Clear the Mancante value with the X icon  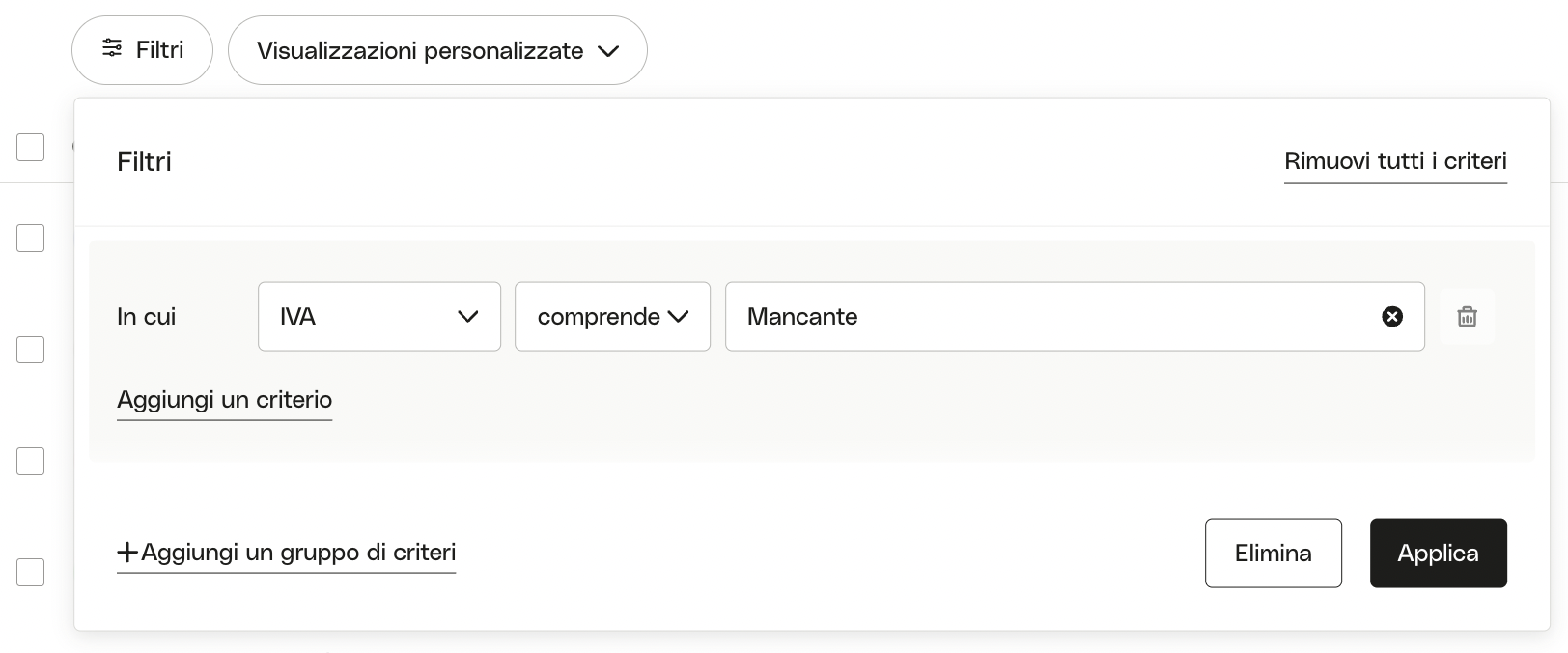pyautogui.click(x=1392, y=316)
